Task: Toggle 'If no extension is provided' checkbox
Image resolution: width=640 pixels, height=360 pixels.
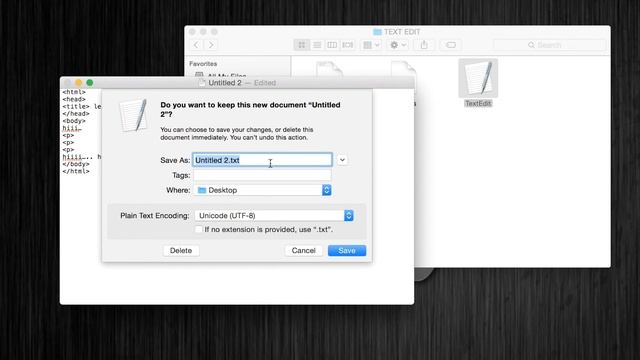Action: coord(199,229)
